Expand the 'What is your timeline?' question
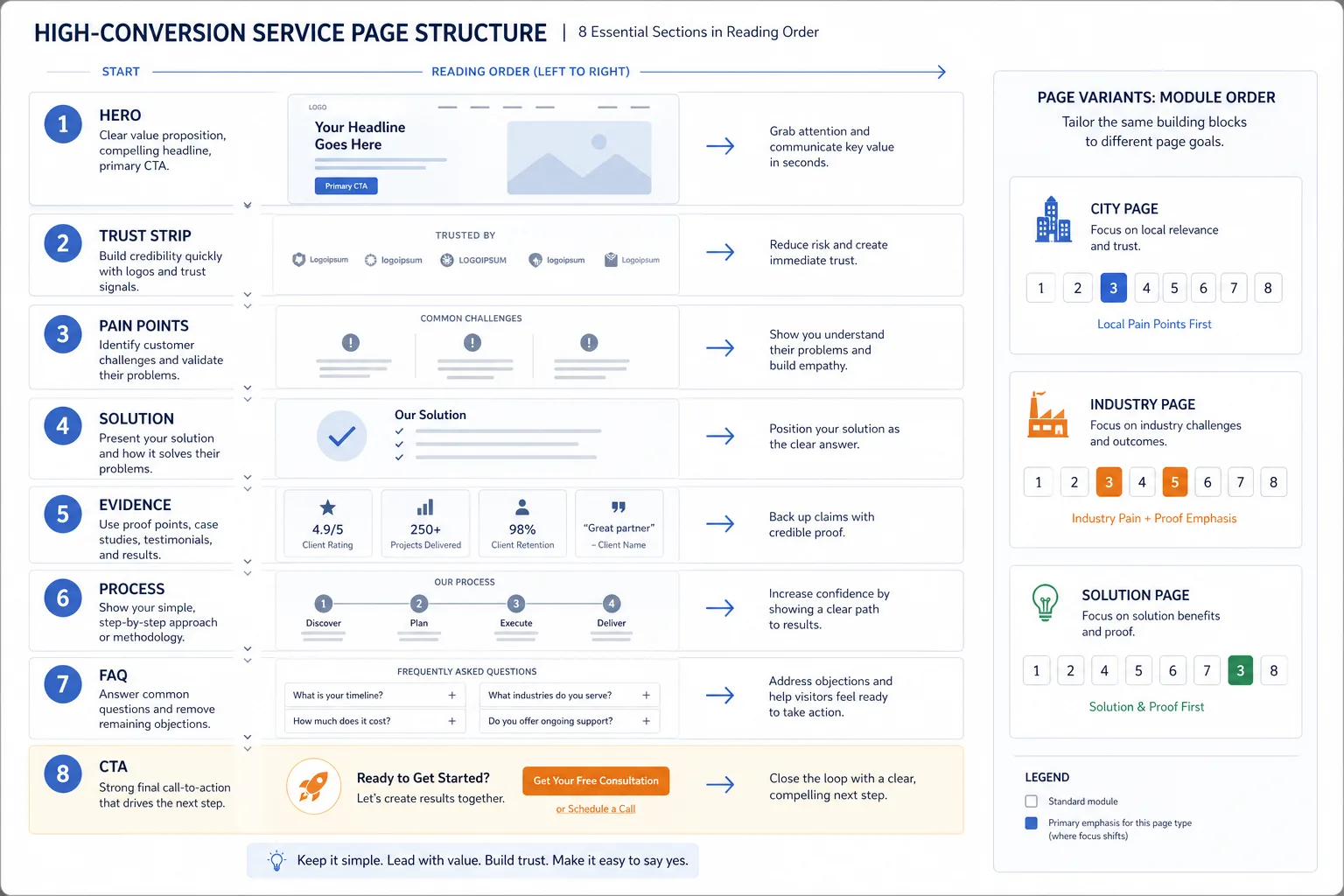 point(374,696)
